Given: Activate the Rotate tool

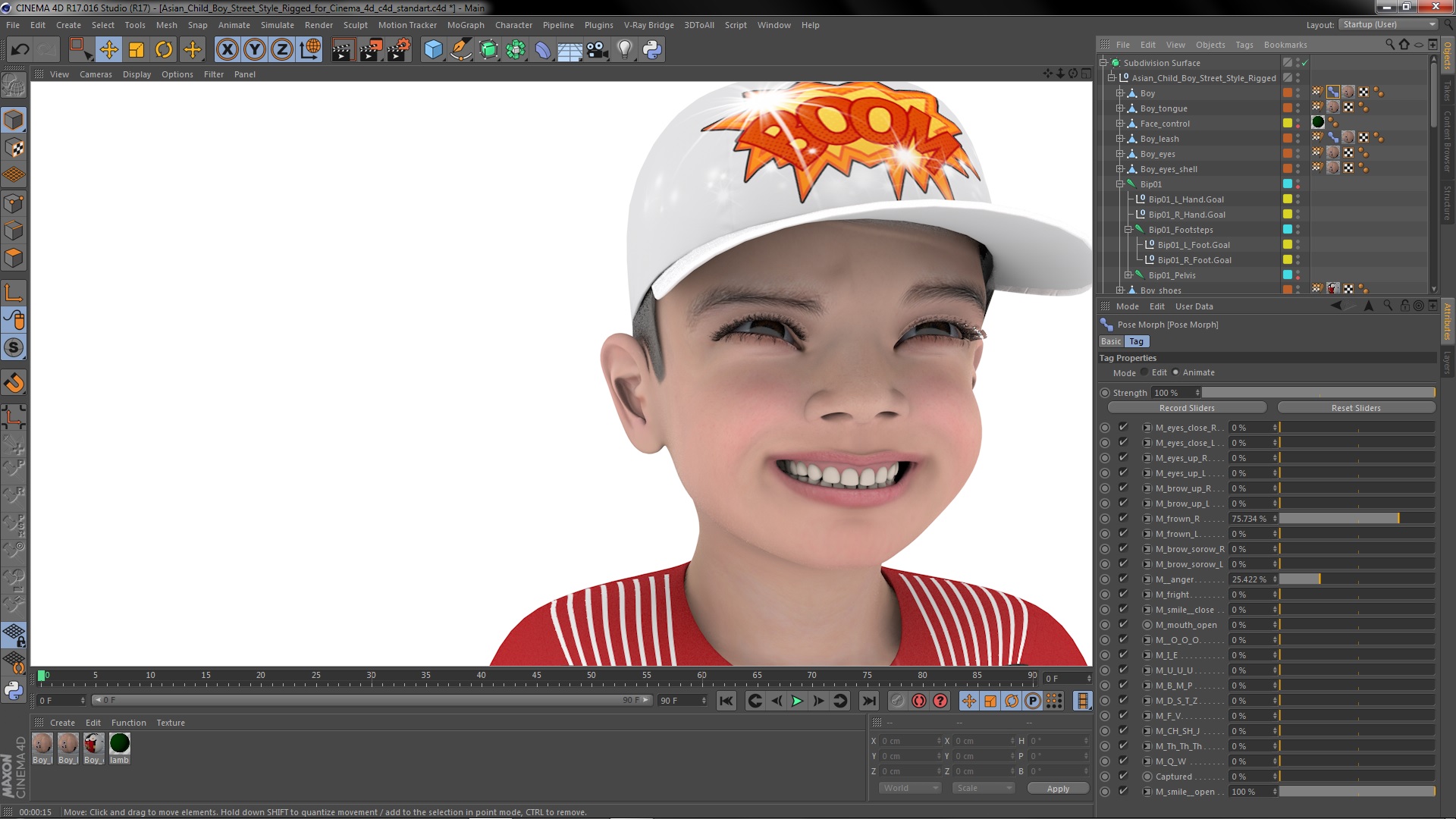Looking at the screenshot, I should click(x=164, y=50).
